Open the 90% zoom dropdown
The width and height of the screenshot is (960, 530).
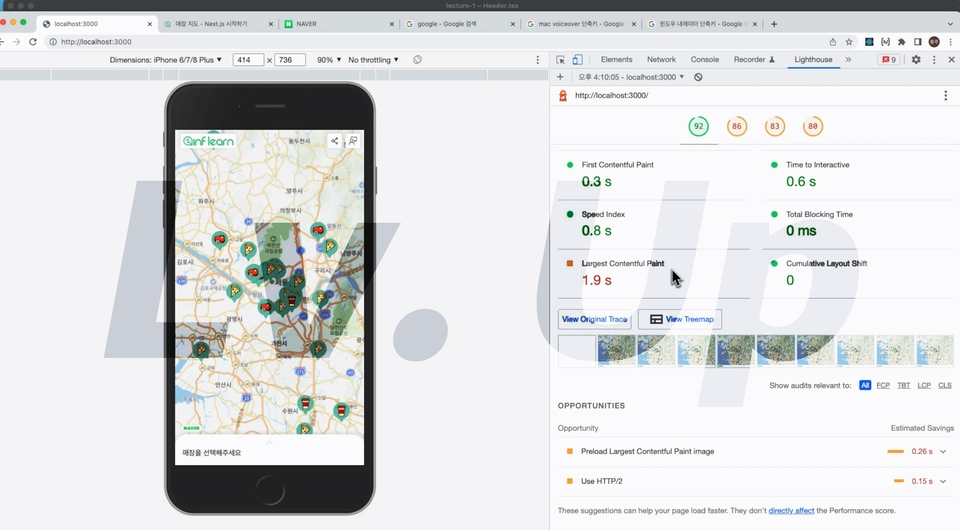(x=329, y=60)
